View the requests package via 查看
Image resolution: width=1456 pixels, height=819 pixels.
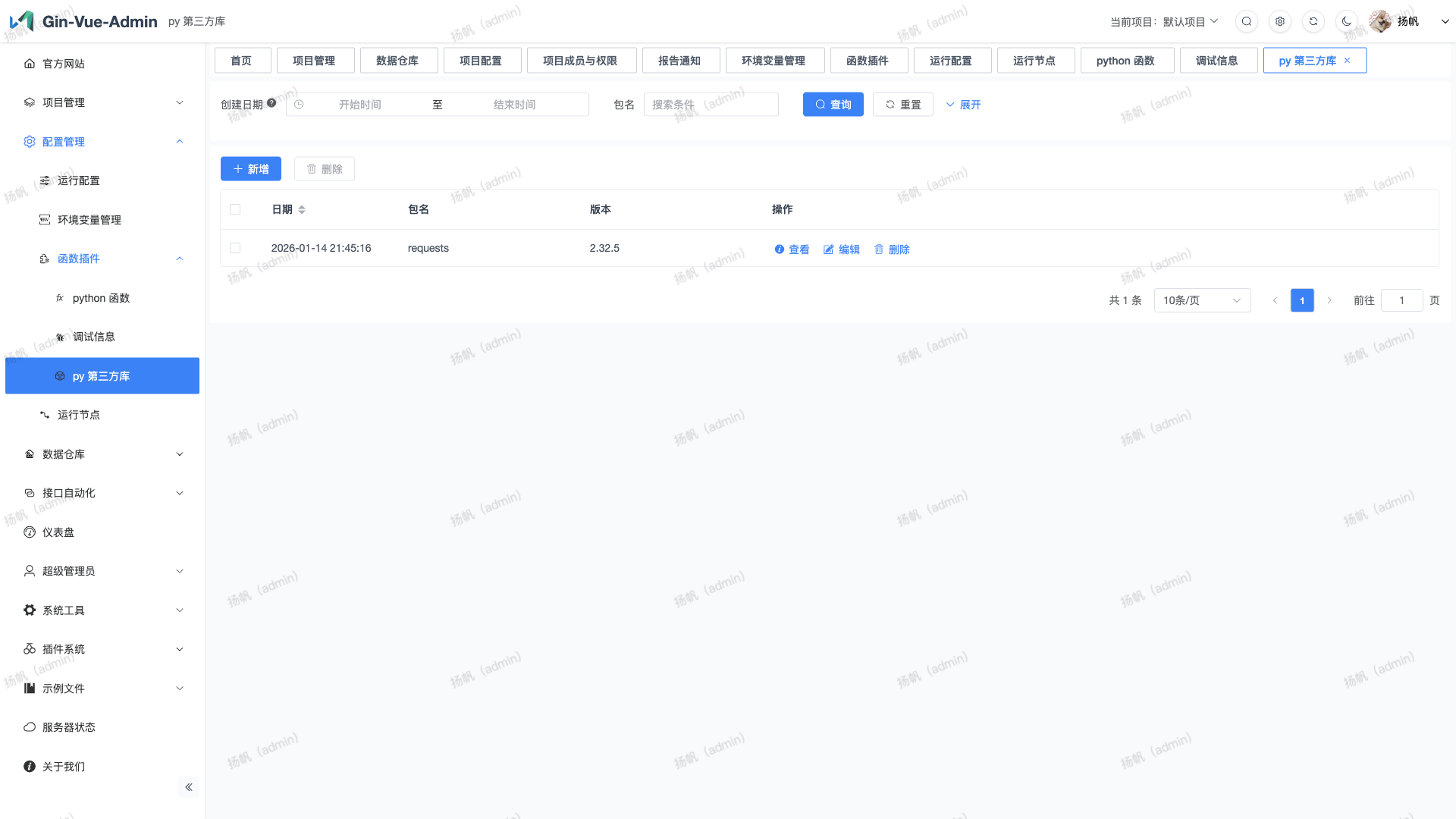792,249
